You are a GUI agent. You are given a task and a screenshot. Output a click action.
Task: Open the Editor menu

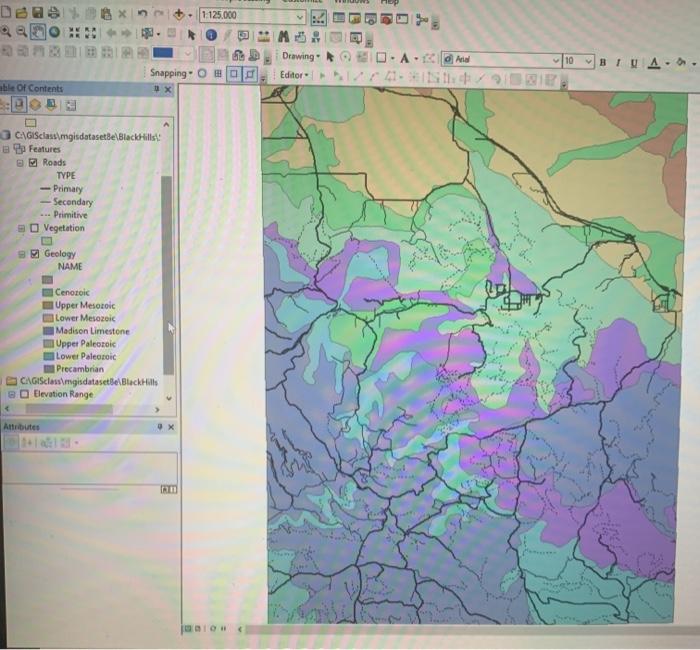pos(294,75)
